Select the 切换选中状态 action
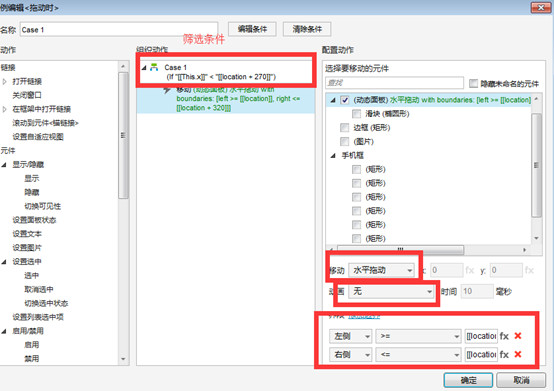The width and height of the screenshot is (554, 391). tap(46, 303)
